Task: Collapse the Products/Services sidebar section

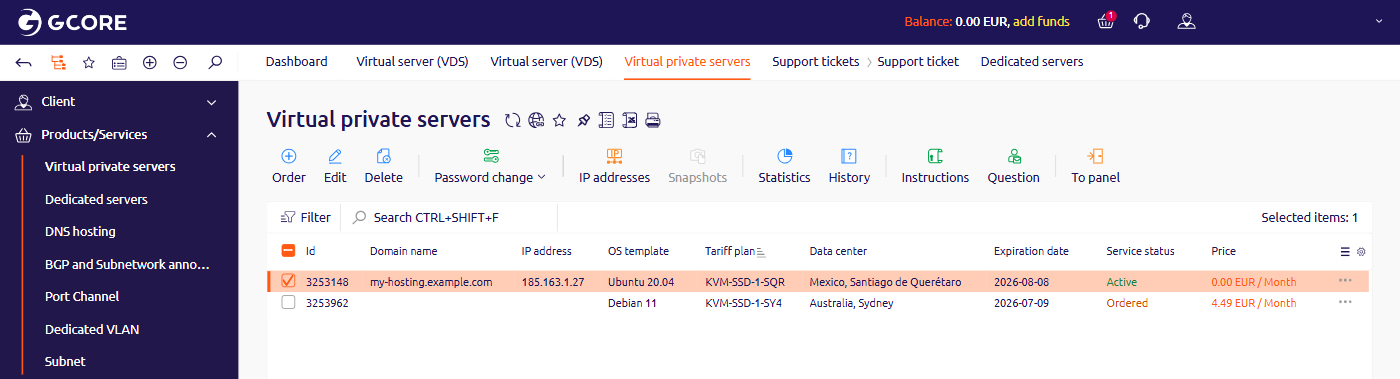Action: [211, 135]
